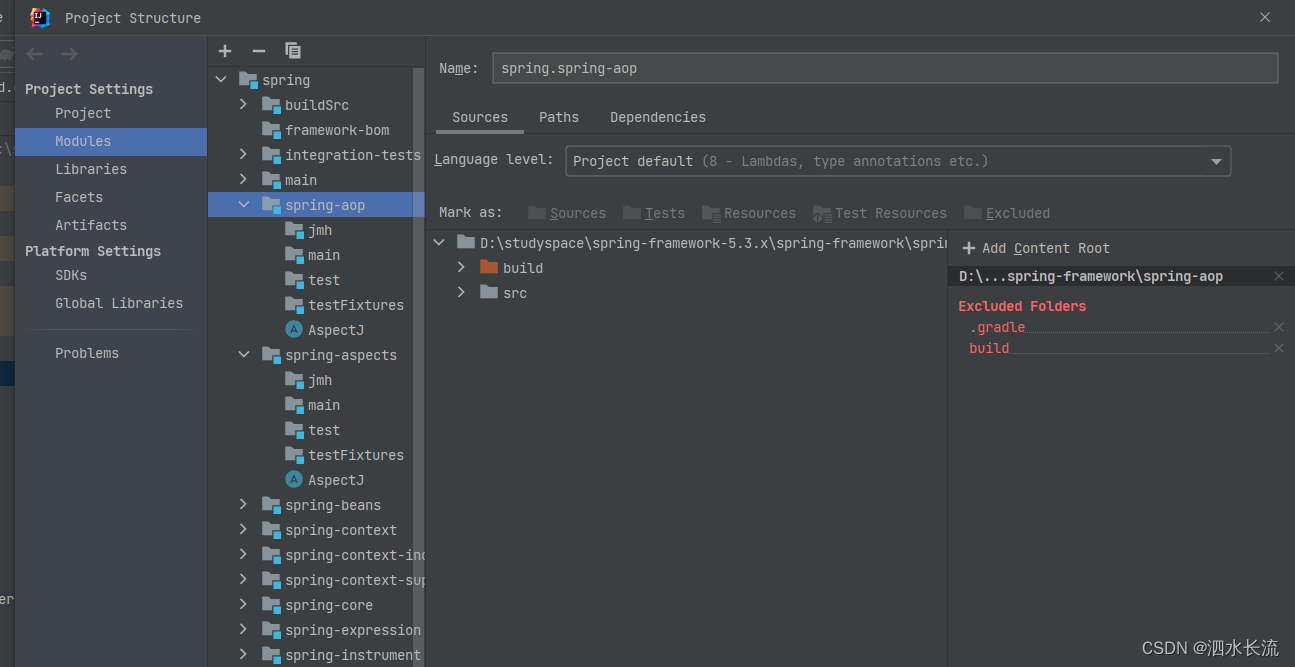Expand the build folder in content tree
This screenshot has height=667, width=1295.
461,267
